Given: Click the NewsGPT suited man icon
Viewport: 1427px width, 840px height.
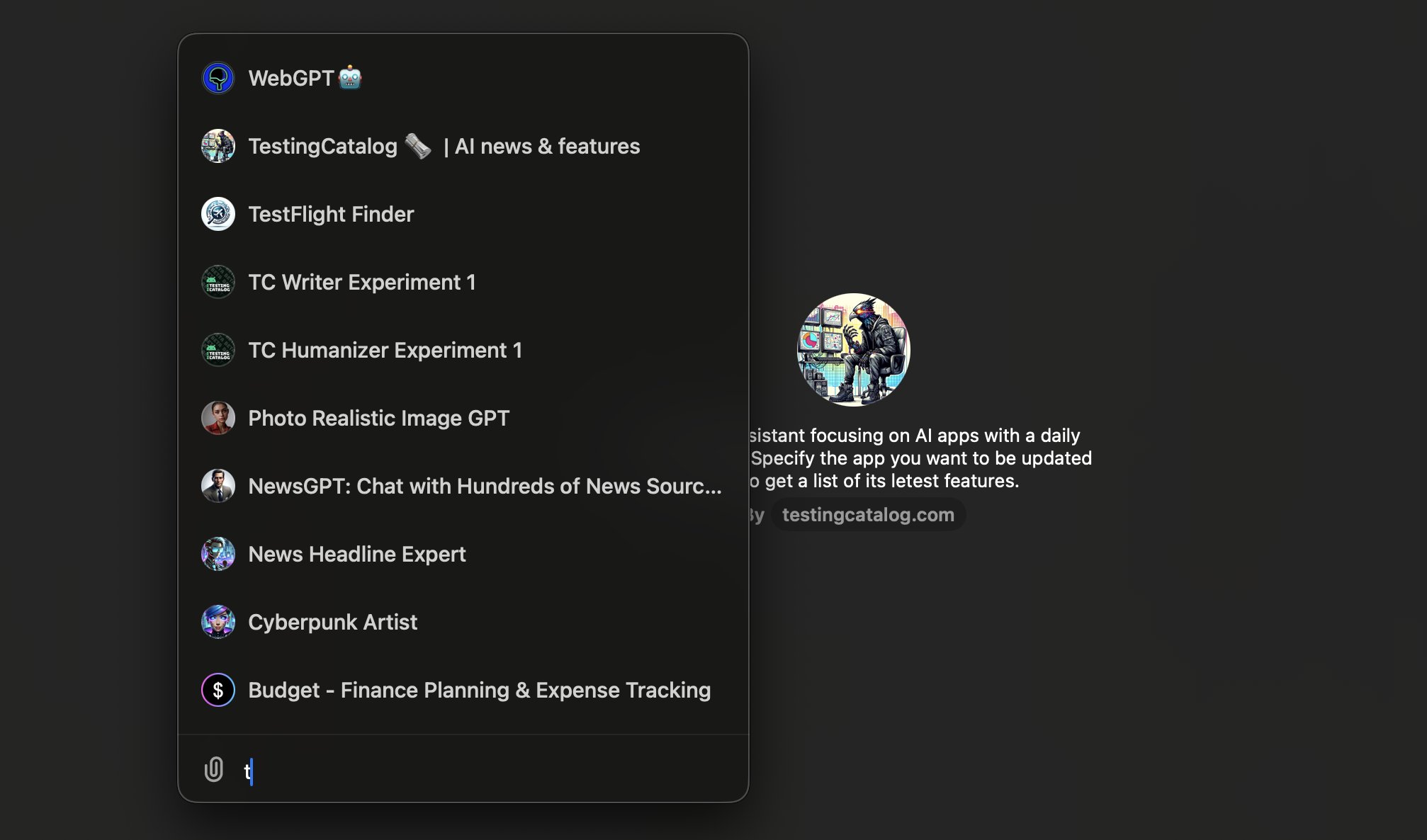Looking at the screenshot, I should [x=218, y=486].
